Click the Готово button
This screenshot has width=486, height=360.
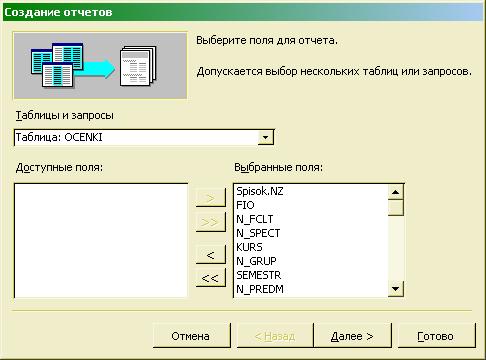tap(436, 336)
